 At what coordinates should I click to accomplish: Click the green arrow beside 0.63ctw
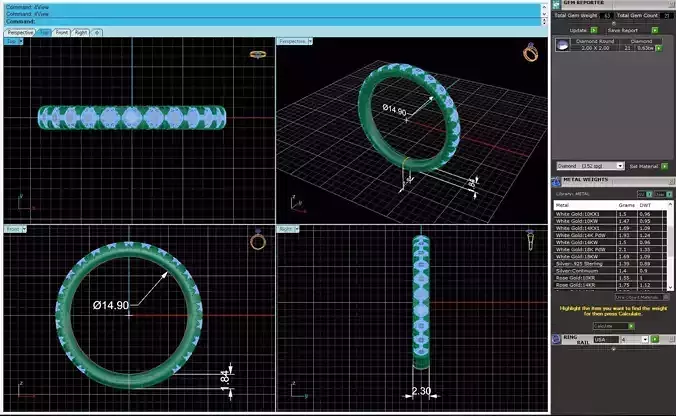point(659,48)
